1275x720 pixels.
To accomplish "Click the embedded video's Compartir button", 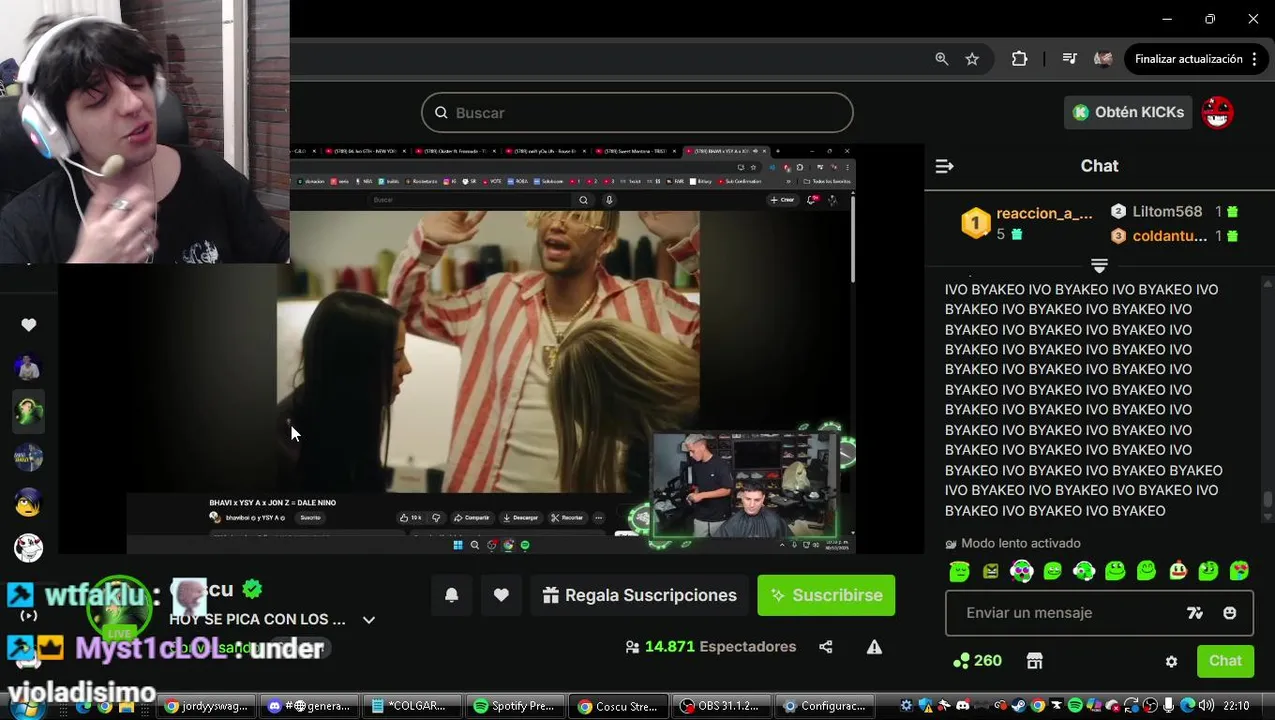I will click(x=471, y=518).
